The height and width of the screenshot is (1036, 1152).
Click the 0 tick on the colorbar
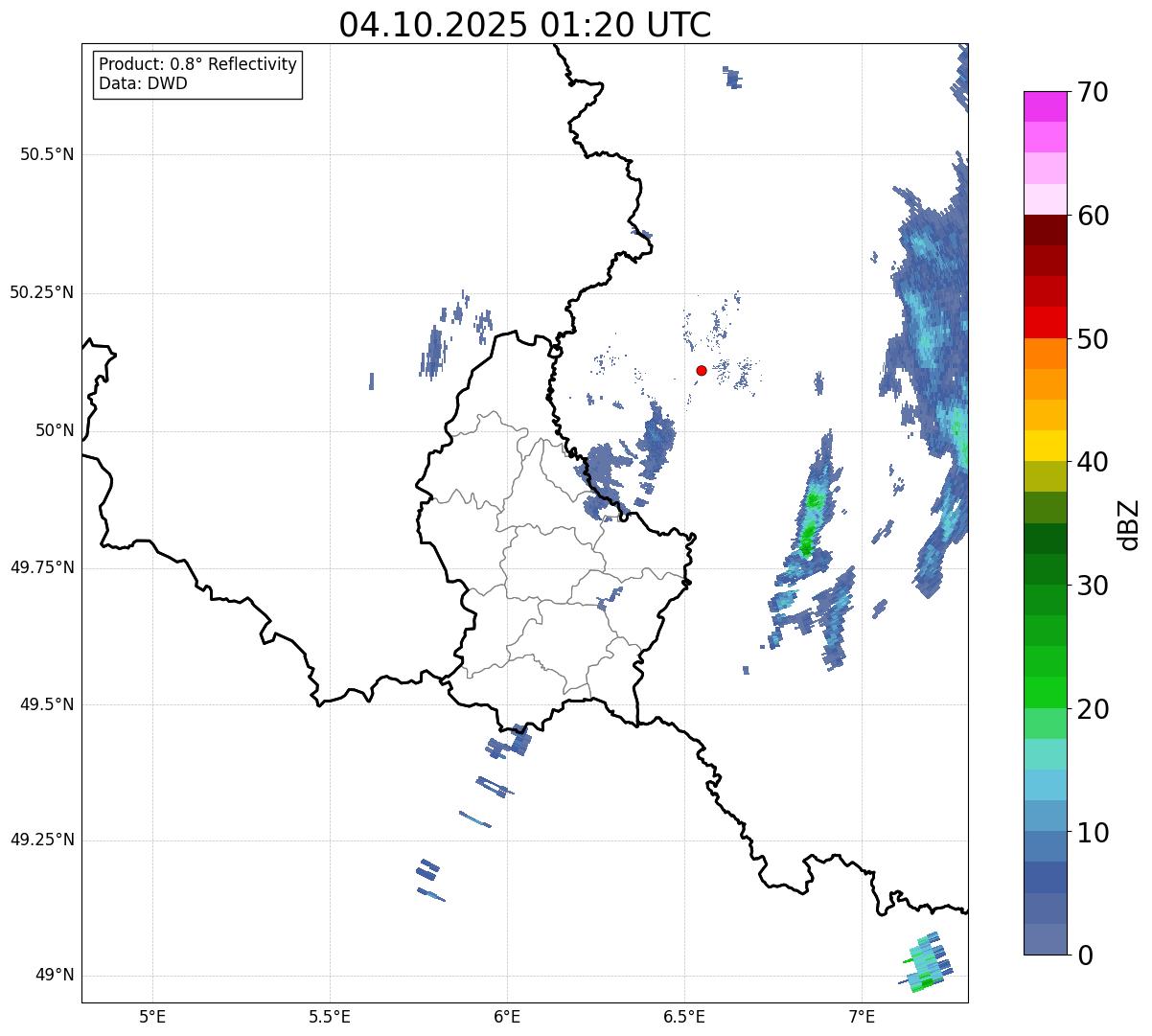coord(1086,955)
